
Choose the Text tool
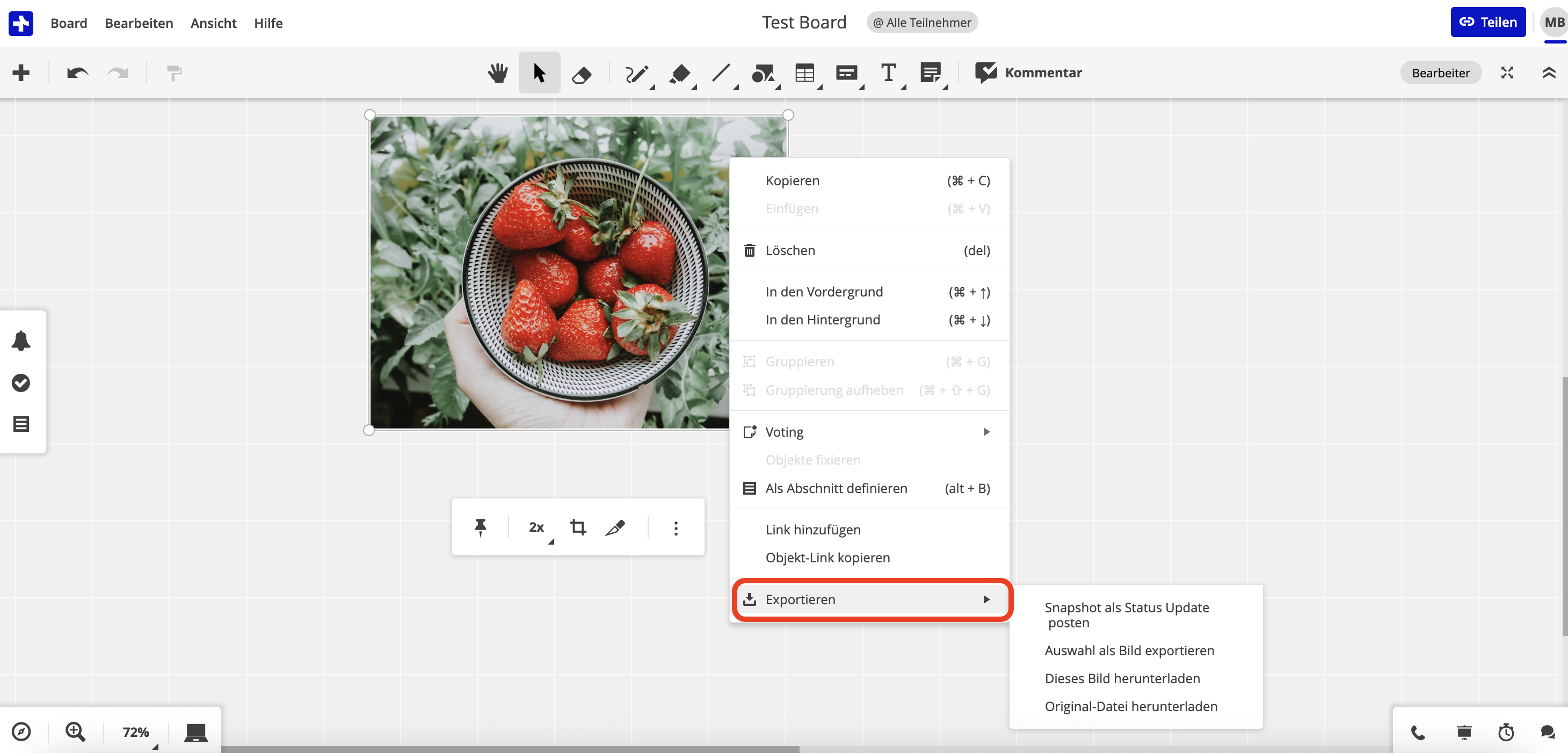click(888, 73)
